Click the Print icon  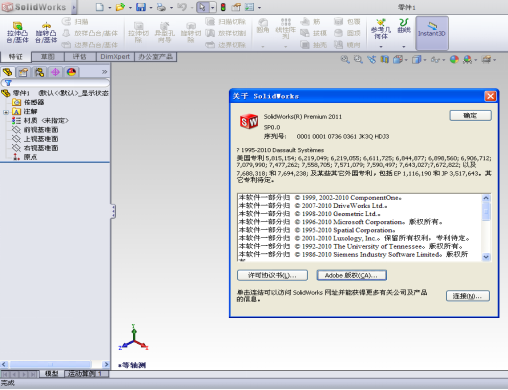click(161, 7)
